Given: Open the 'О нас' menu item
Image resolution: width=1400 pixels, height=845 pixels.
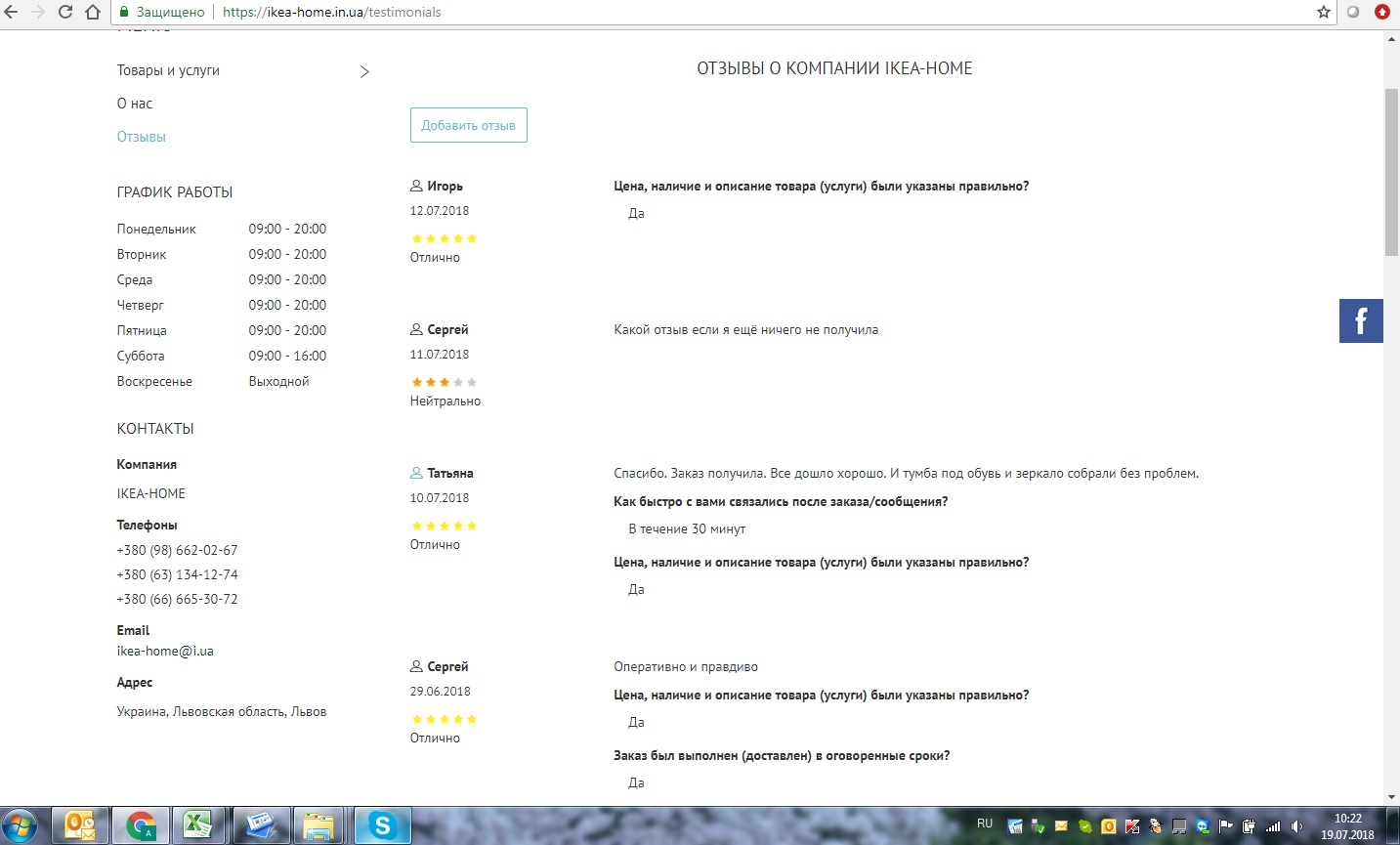Looking at the screenshot, I should [x=135, y=104].
